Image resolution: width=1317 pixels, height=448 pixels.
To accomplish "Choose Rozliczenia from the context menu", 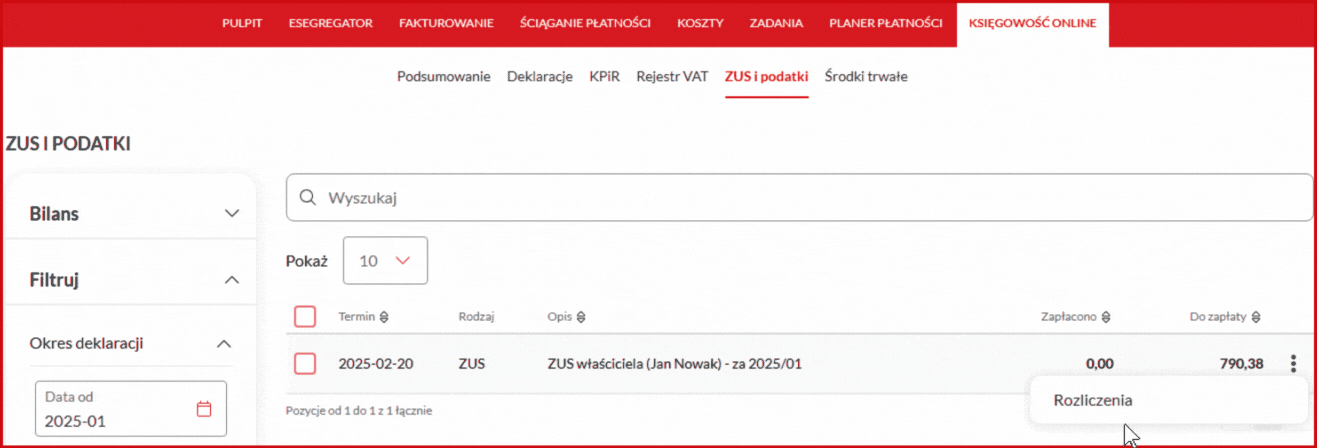I will point(1093,400).
